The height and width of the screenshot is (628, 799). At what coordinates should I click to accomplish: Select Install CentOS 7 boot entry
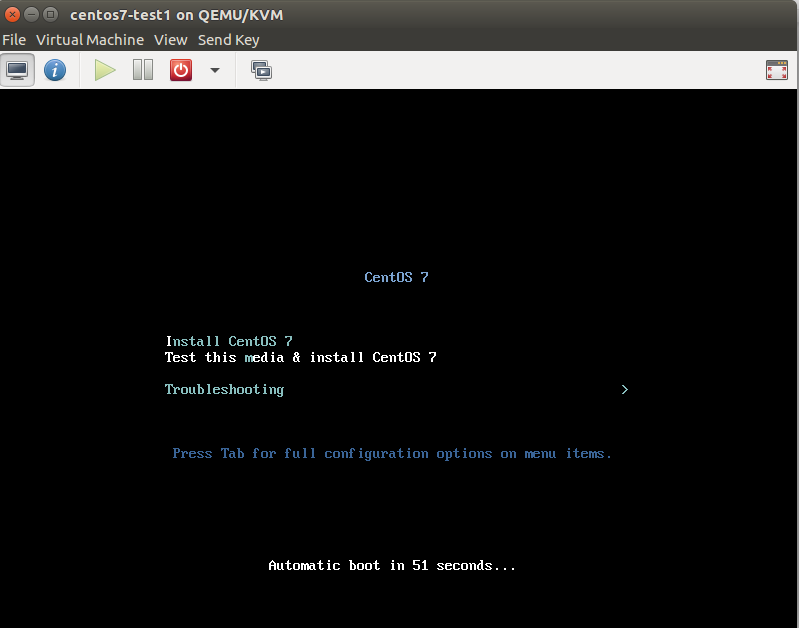[229, 341]
